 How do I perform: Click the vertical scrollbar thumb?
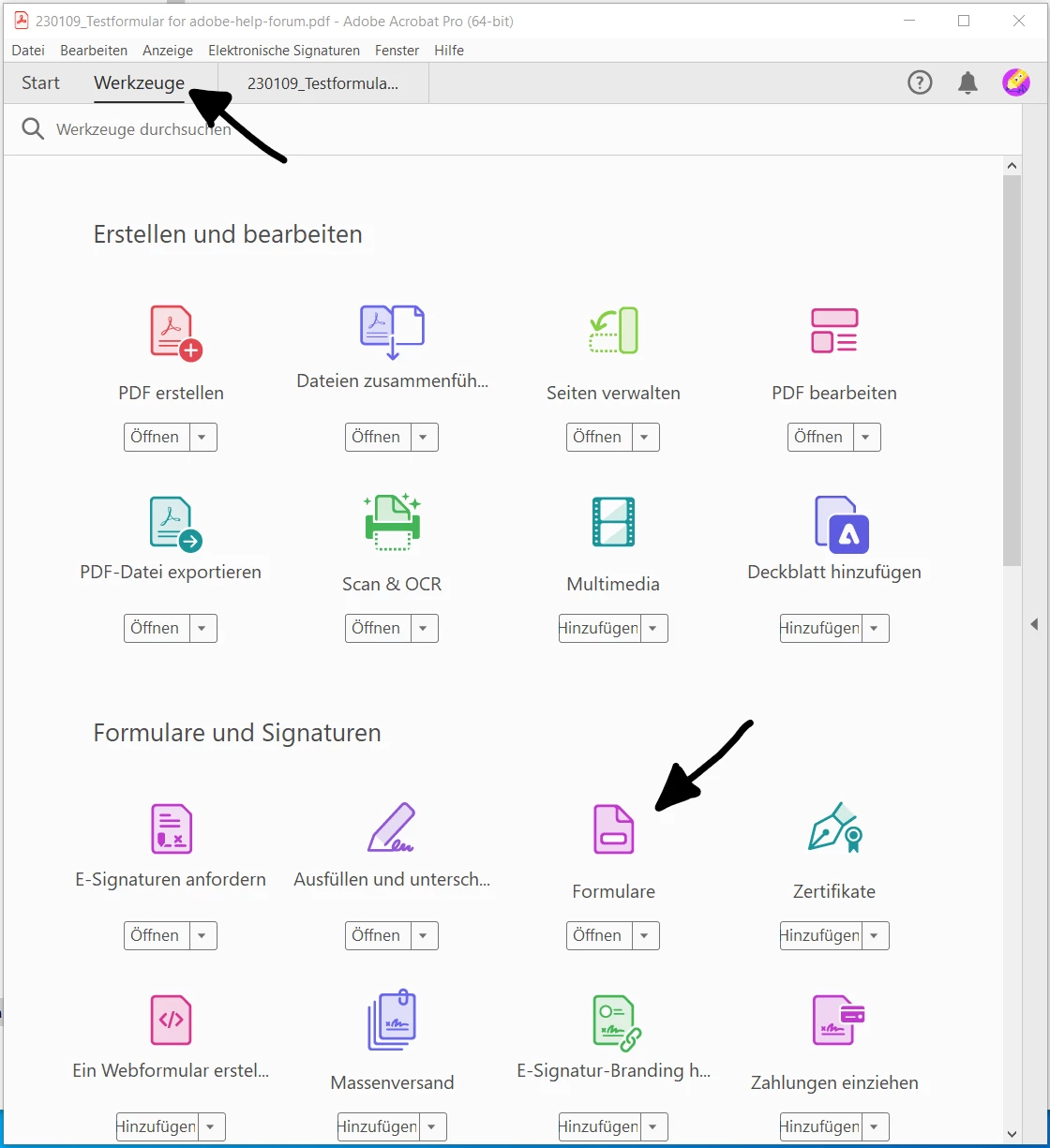pyautogui.click(x=1012, y=370)
